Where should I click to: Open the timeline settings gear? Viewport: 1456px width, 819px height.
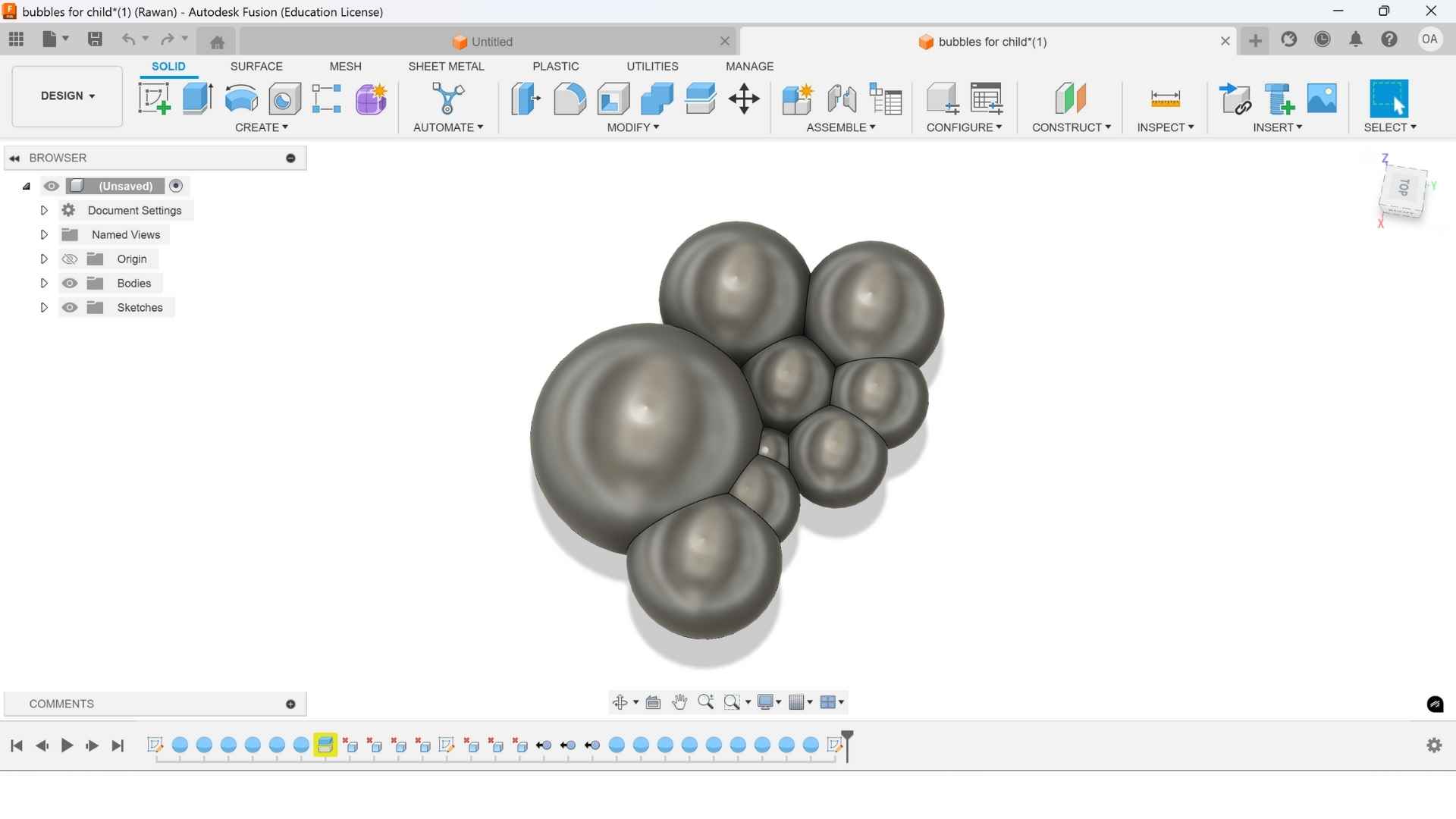pyautogui.click(x=1433, y=745)
